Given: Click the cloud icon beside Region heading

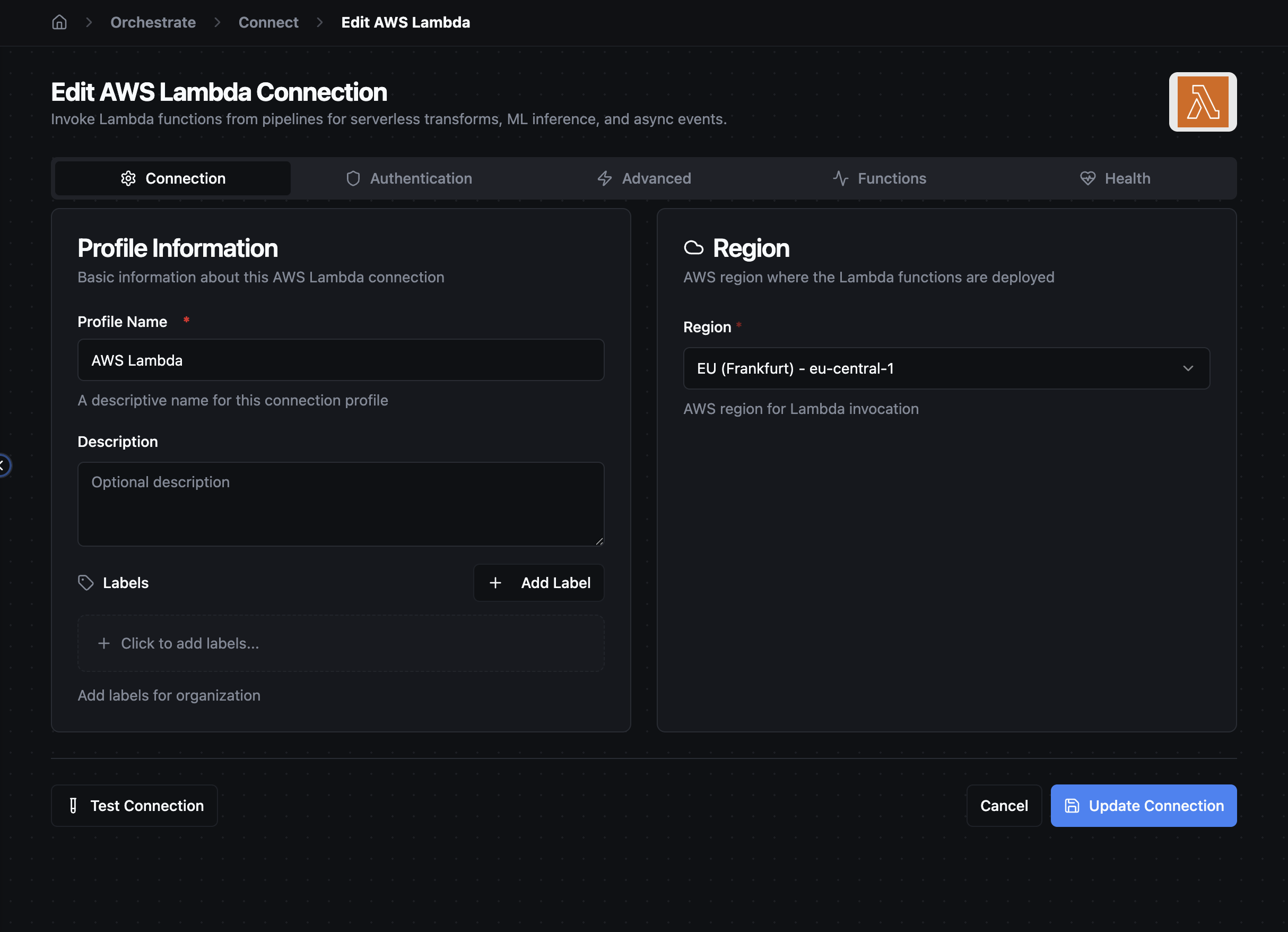Looking at the screenshot, I should [x=693, y=248].
